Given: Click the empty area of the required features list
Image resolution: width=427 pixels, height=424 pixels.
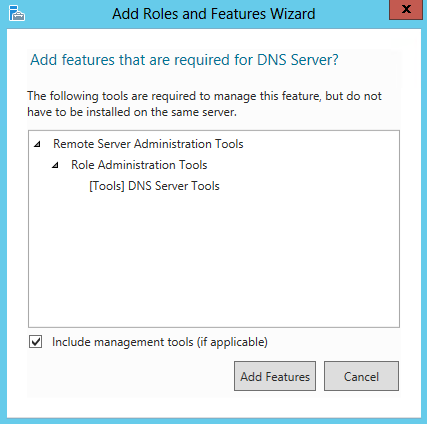Looking at the screenshot, I should 214,260.
